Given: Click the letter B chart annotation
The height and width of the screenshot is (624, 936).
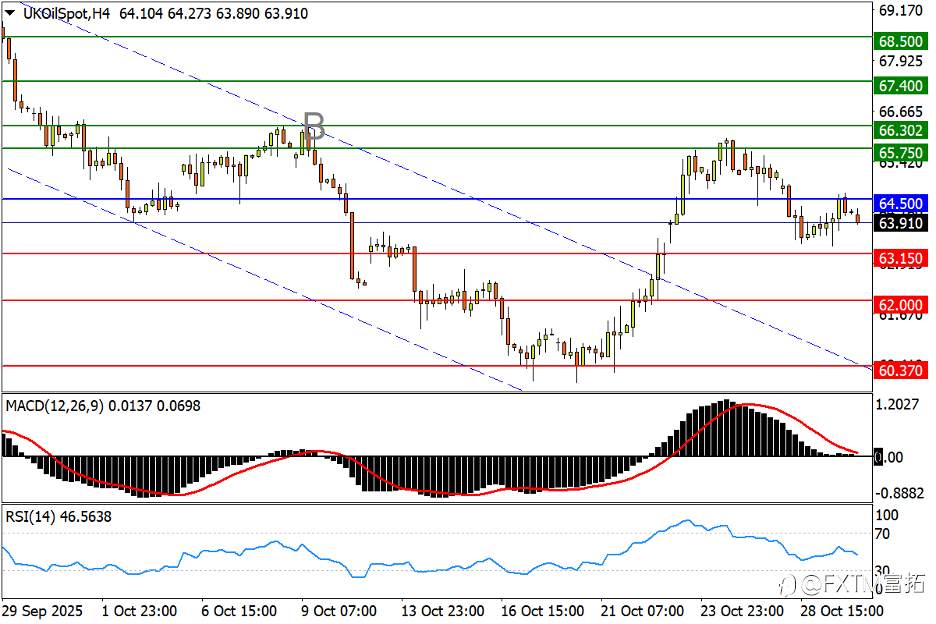Looking at the screenshot, I should pos(314,127).
